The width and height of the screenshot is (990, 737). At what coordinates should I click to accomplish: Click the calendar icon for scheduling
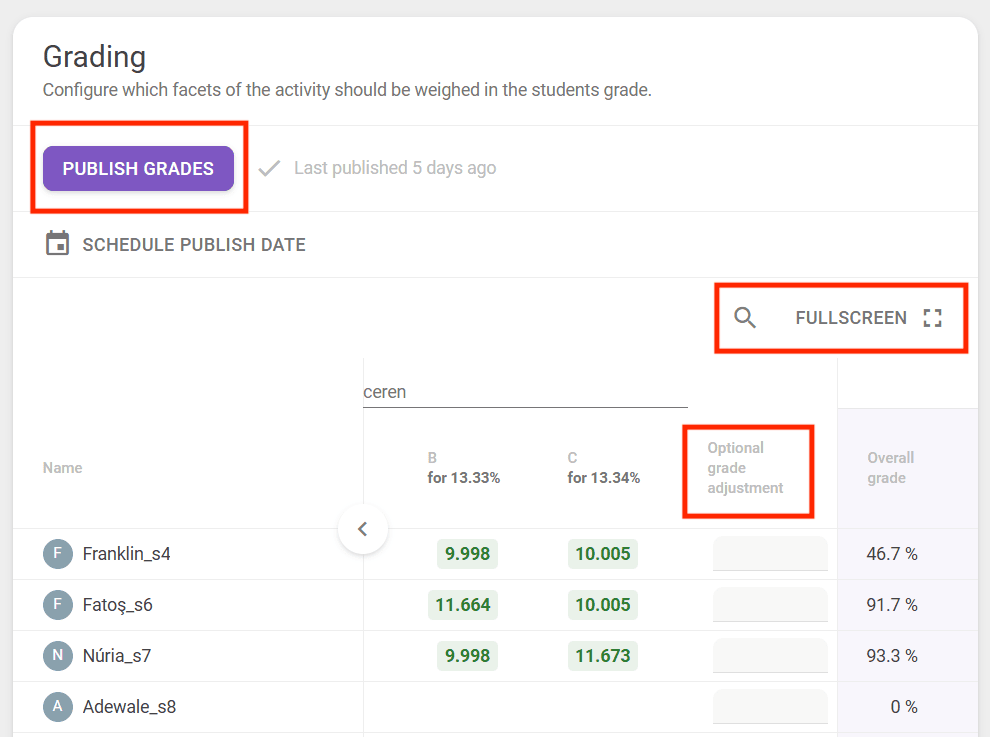(58, 244)
